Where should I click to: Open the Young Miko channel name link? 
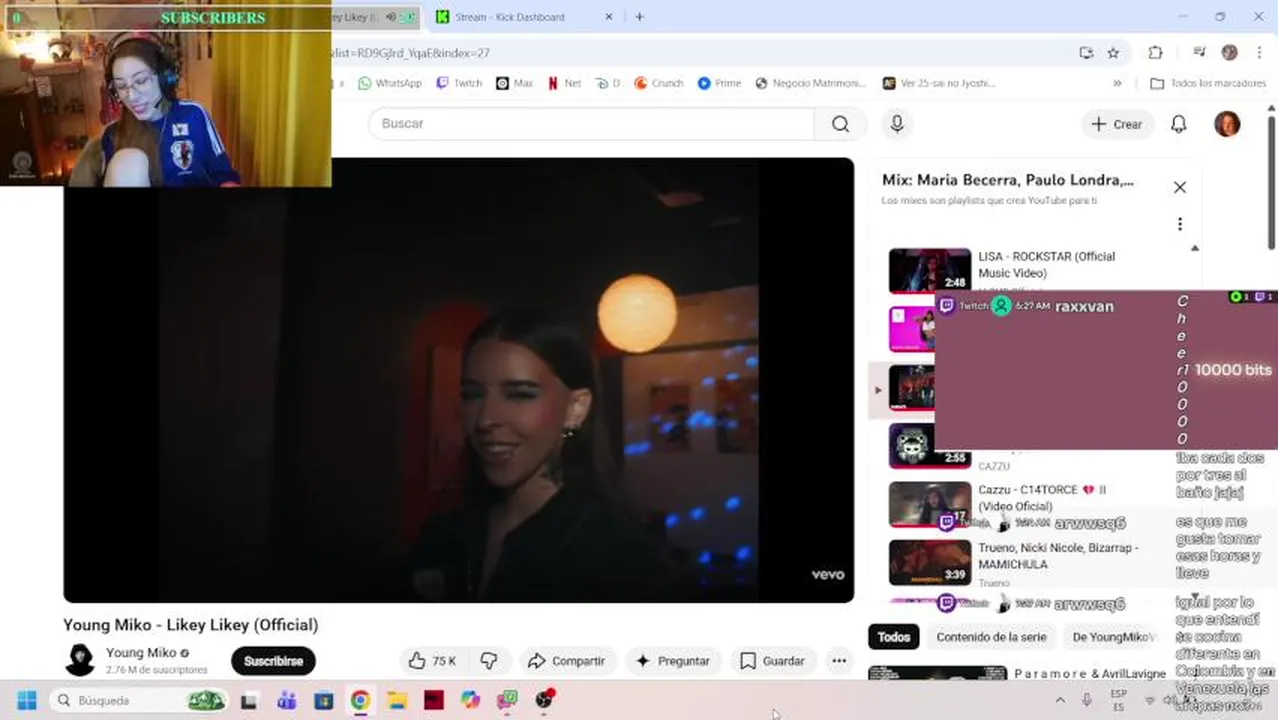141,653
